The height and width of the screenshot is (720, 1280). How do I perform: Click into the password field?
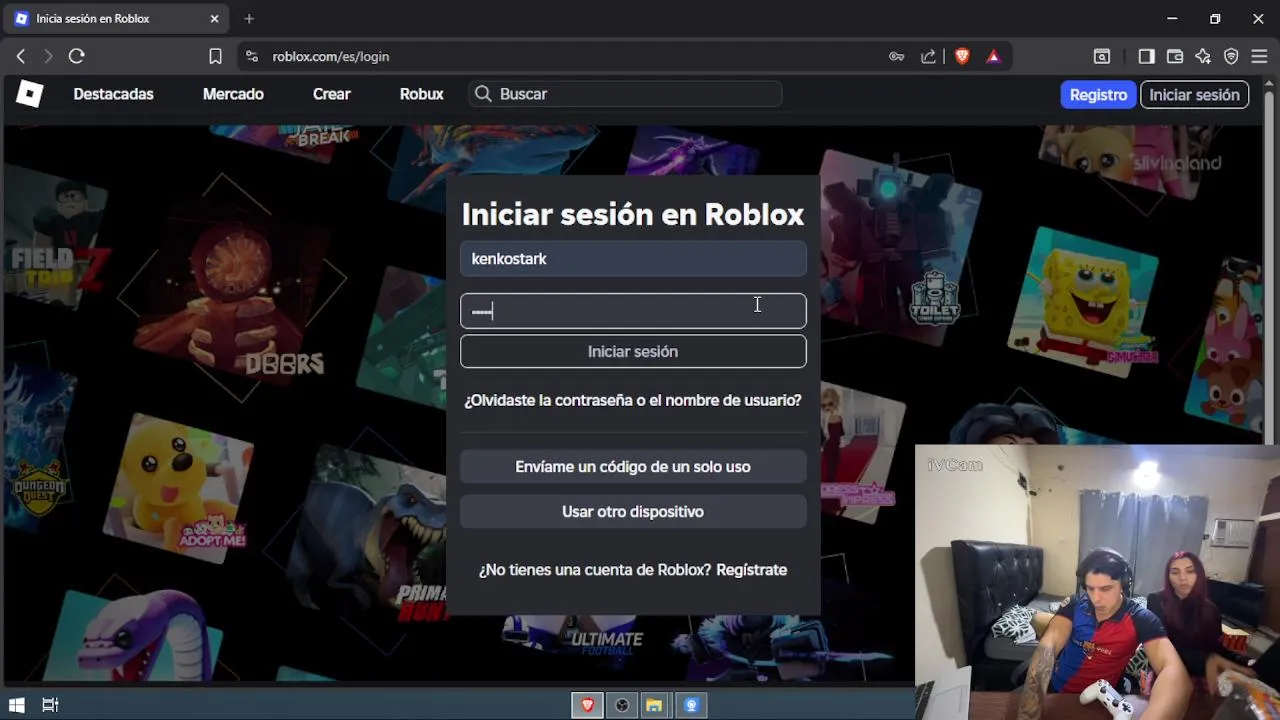pos(633,311)
